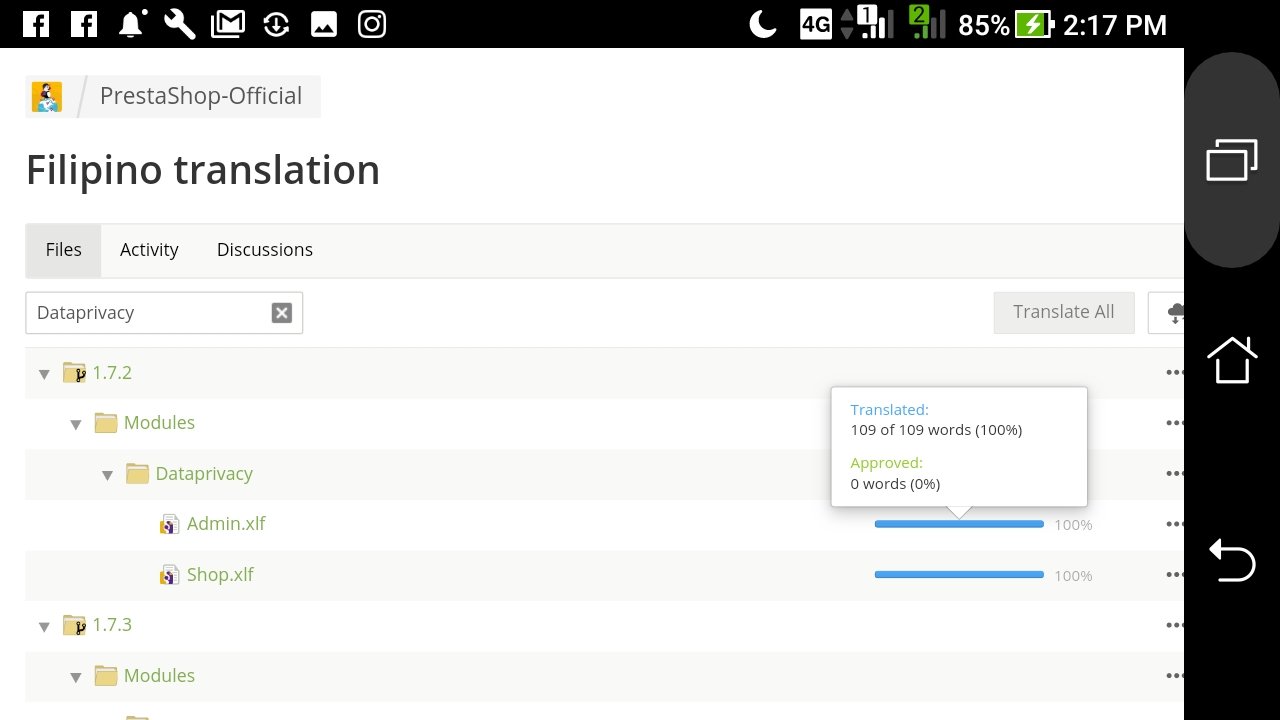This screenshot has width=1280, height=720.
Task: Clear the Dataprivacy search text
Action: click(x=282, y=313)
